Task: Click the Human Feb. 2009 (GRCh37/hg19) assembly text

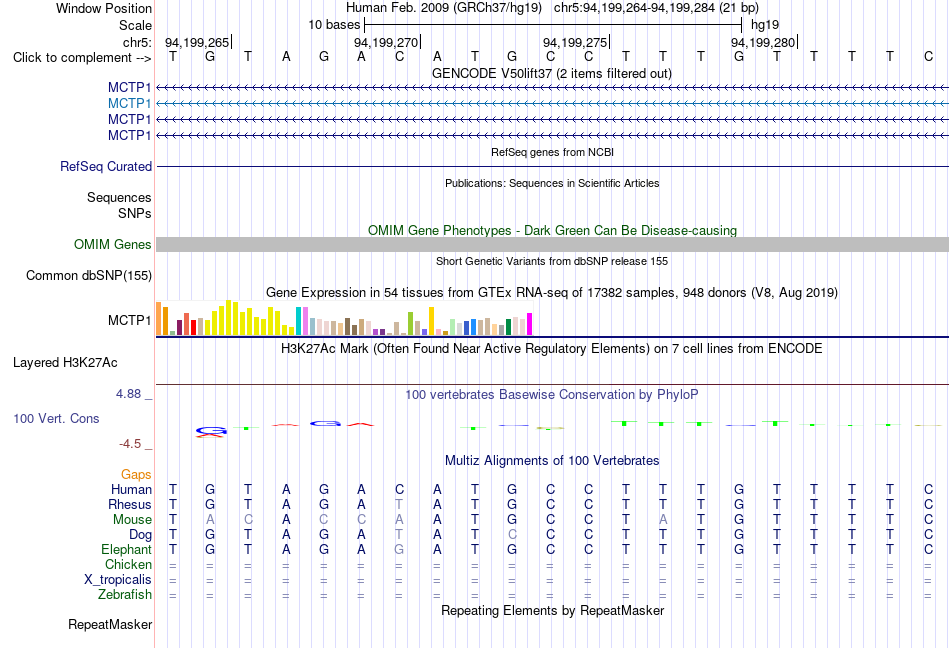Action: [x=445, y=8]
